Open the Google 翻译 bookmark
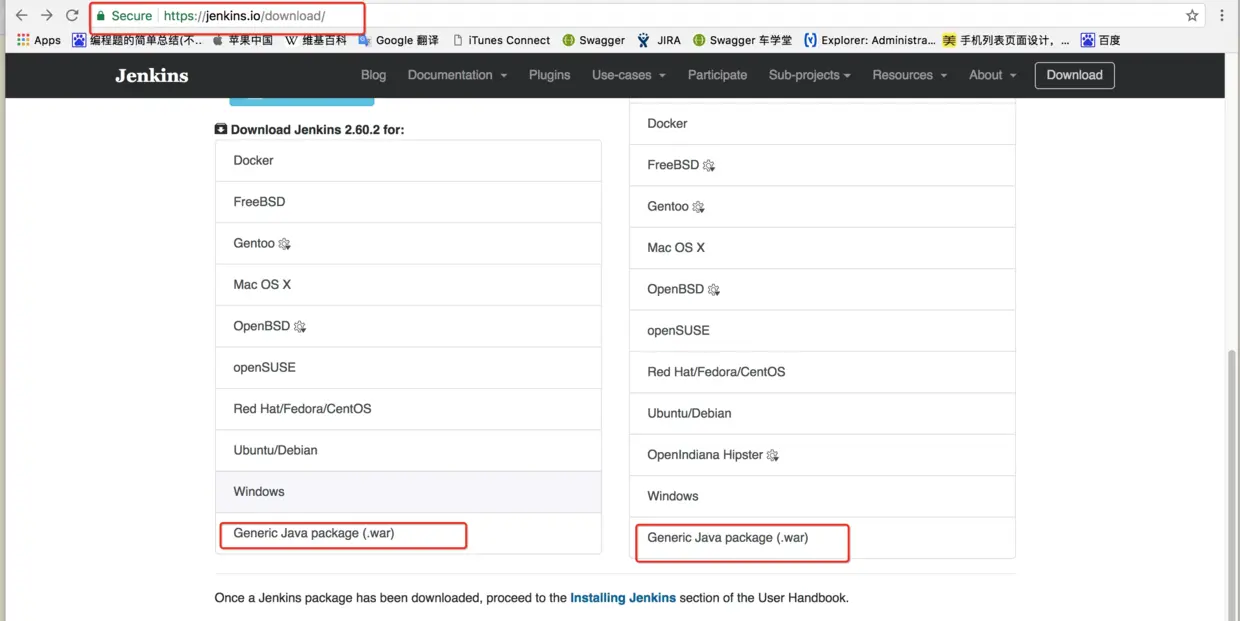The height and width of the screenshot is (621, 1240). pyautogui.click(x=398, y=40)
